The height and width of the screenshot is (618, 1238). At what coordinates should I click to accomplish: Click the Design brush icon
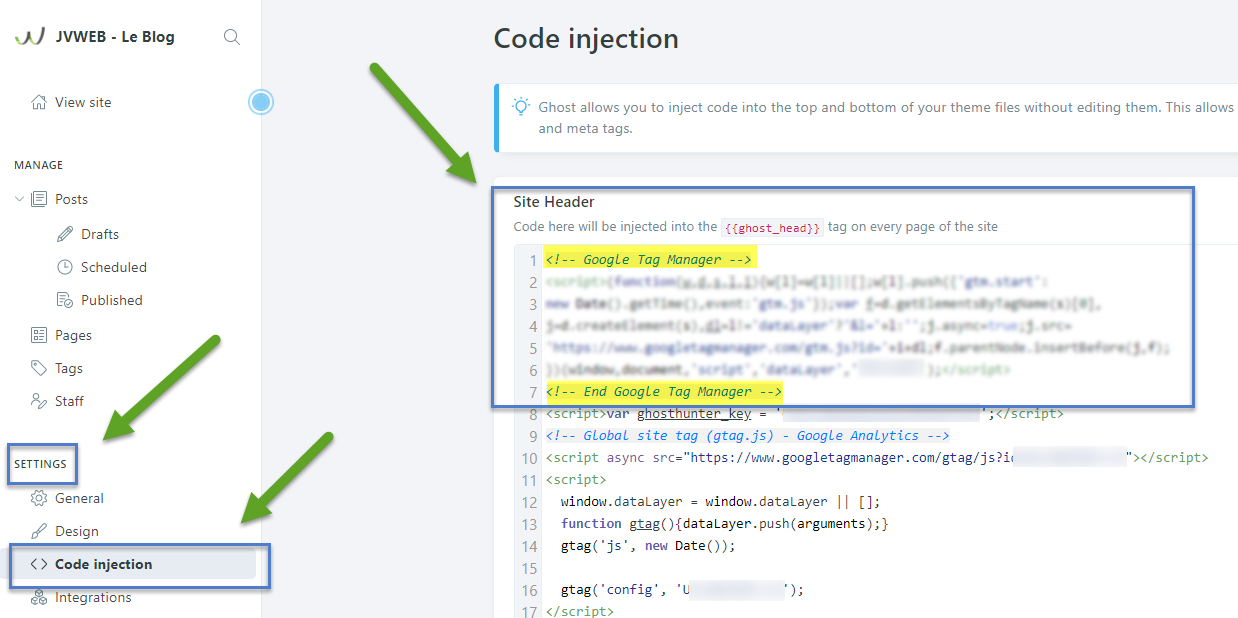(x=39, y=531)
